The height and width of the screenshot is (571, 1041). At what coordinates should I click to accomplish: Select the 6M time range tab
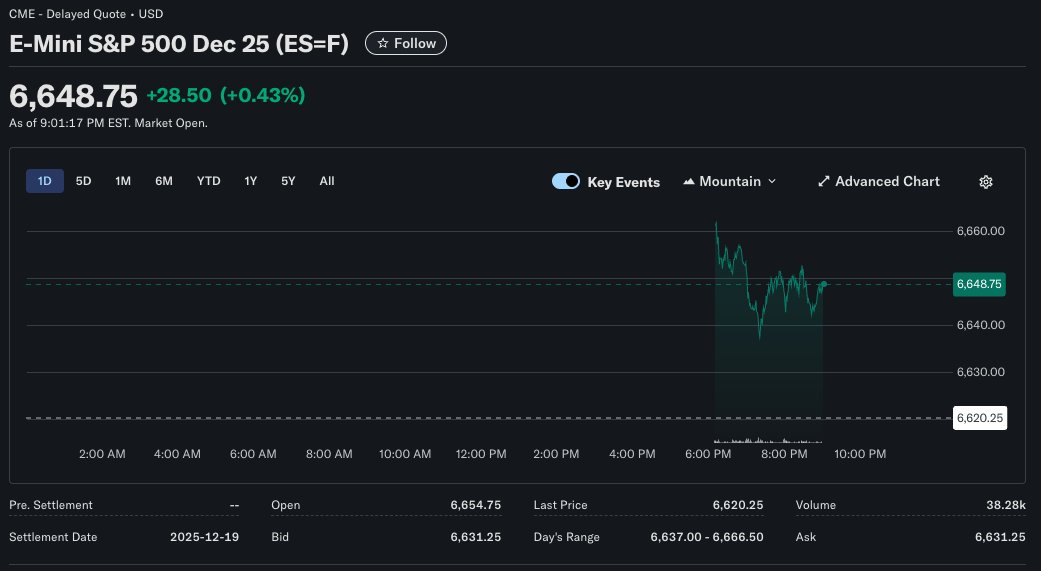[x=164, y=181]
